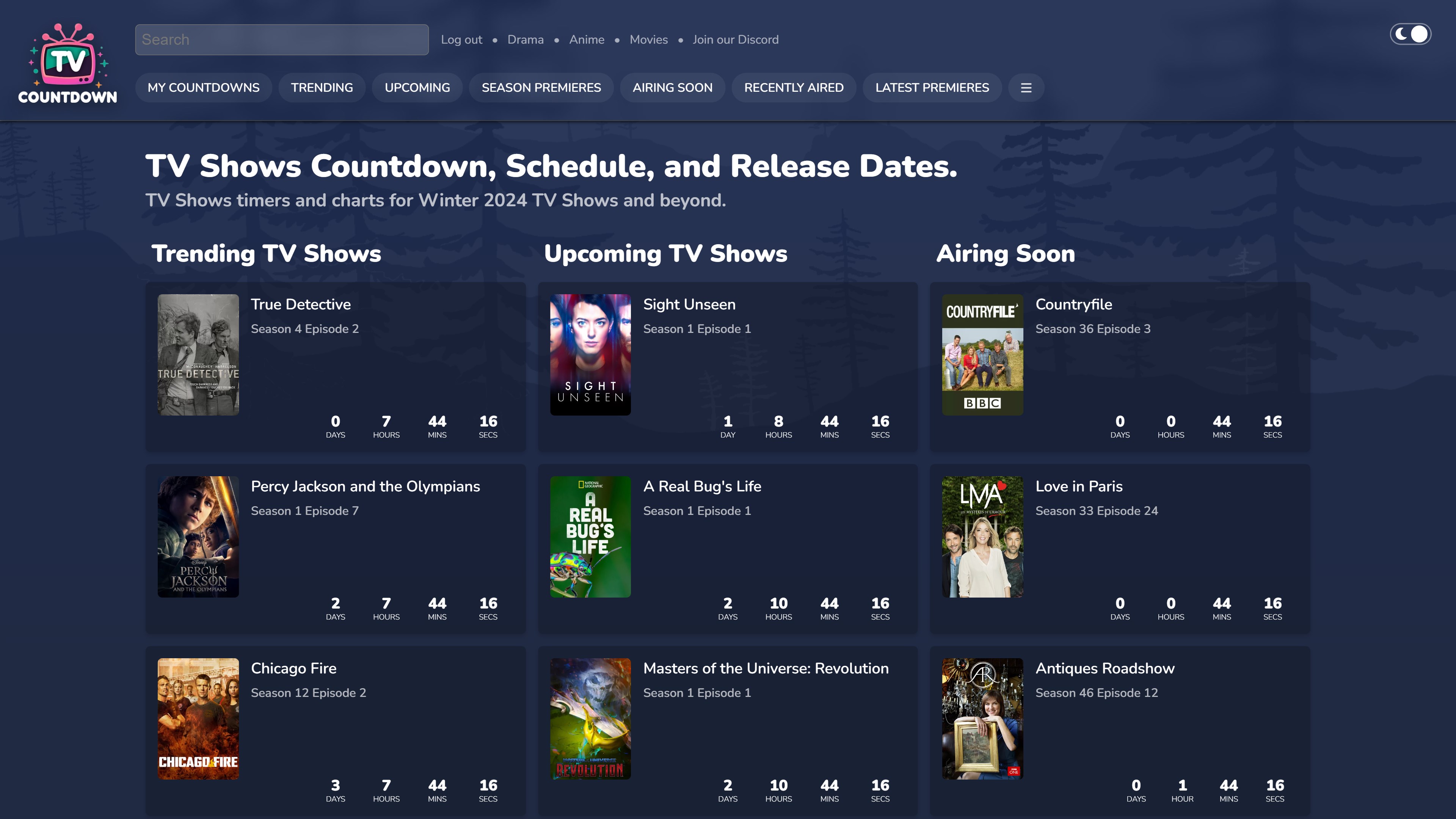Open the My Countdowns tab

pyautogui.click(x=204, y=88)
